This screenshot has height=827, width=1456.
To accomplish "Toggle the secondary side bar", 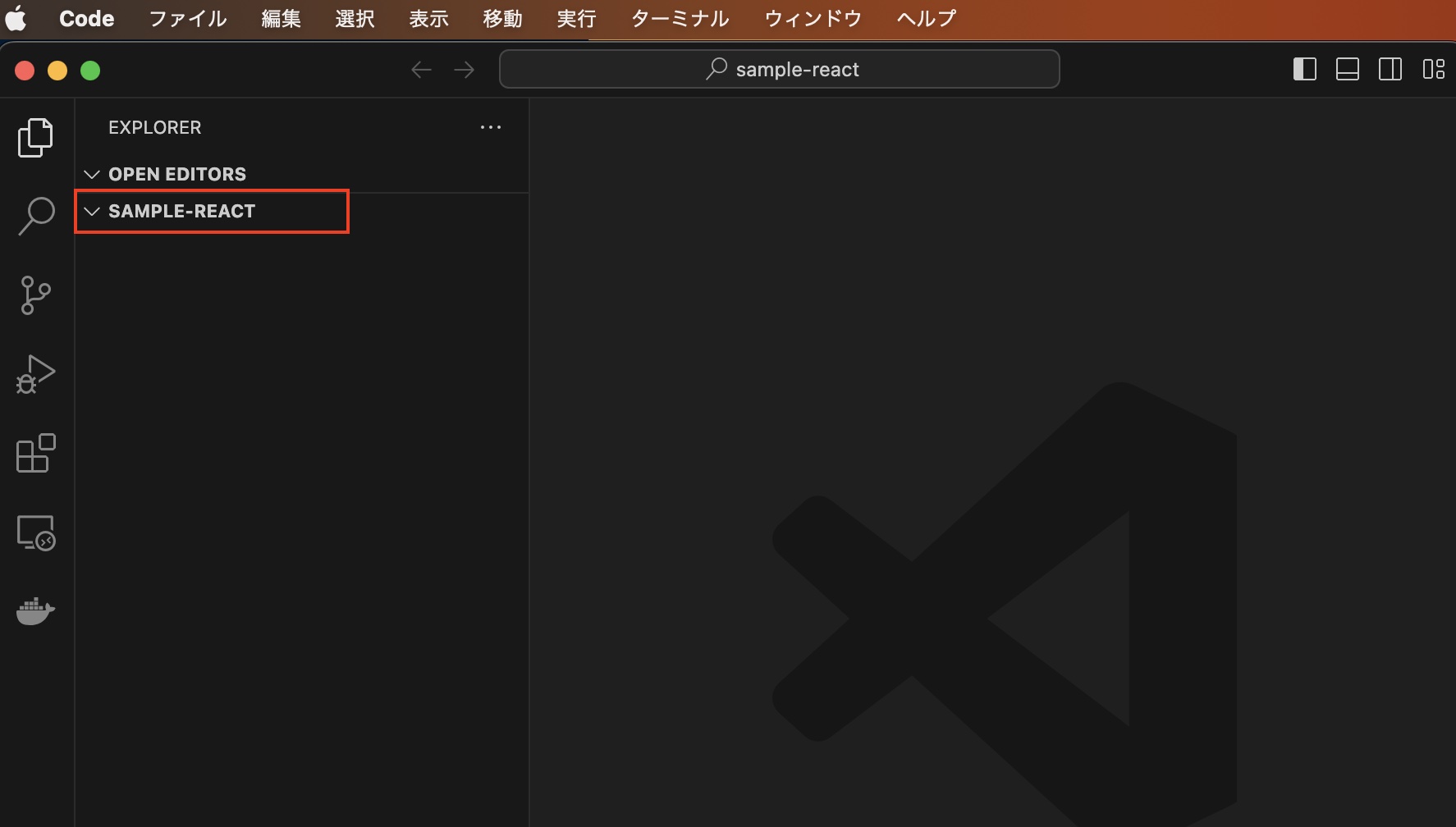I will [x=1390, y=69].
